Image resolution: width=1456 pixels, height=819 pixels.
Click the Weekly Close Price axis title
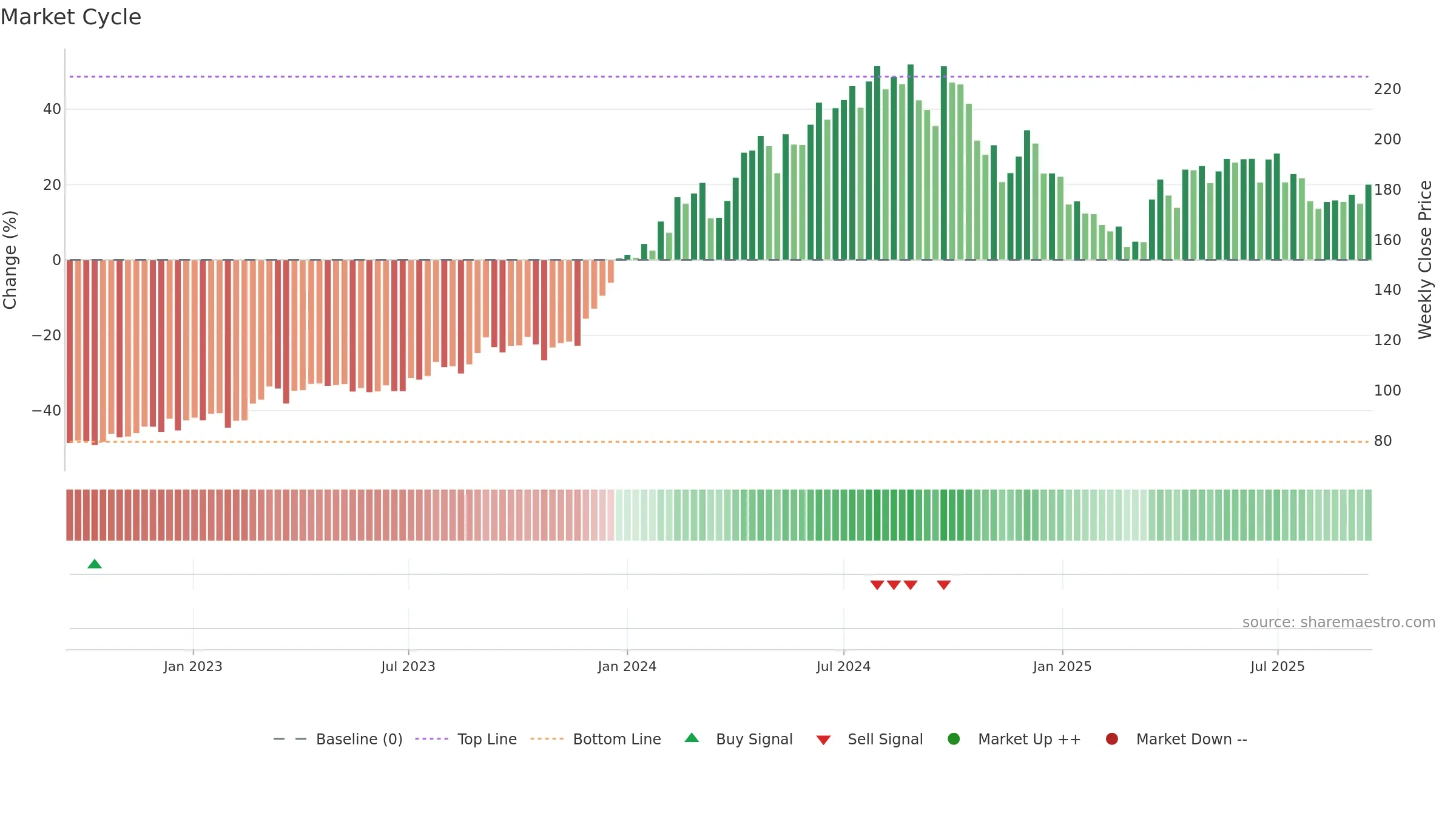1426,260
